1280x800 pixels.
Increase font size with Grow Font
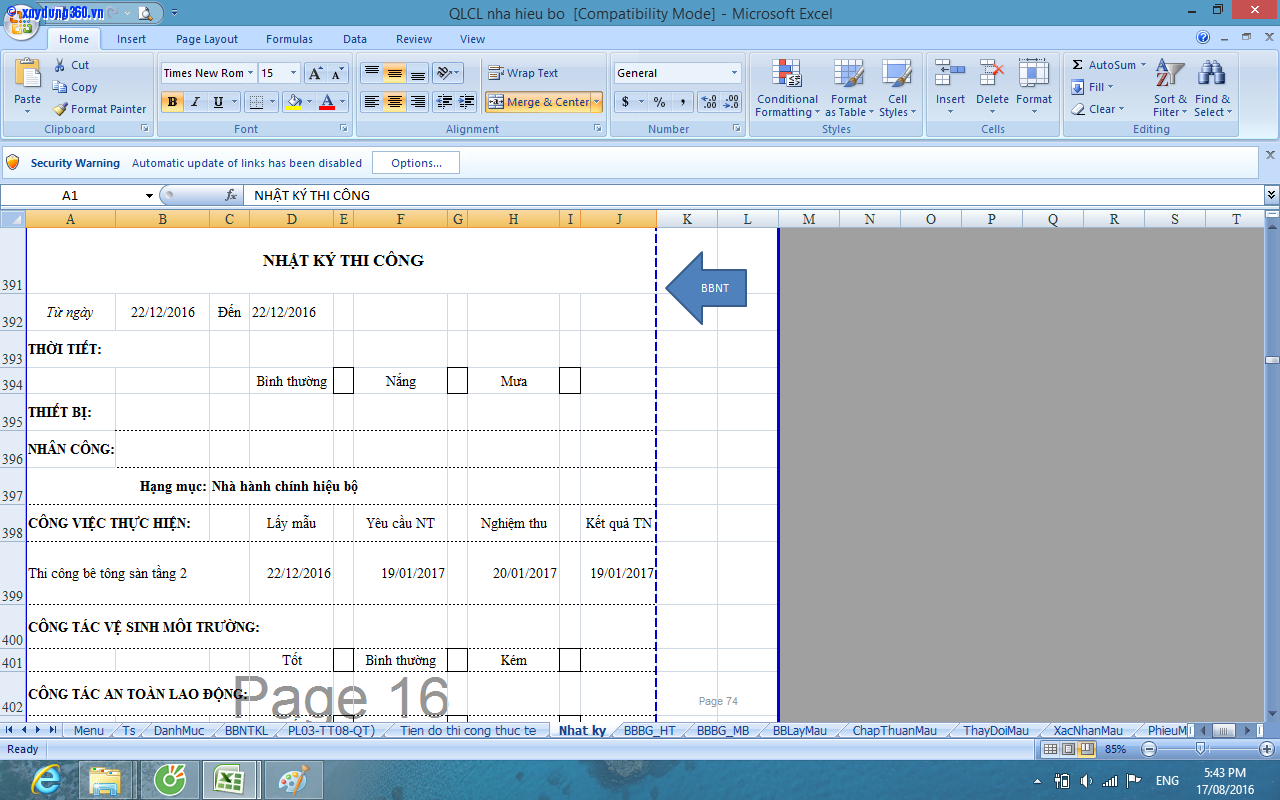[314, 73]
